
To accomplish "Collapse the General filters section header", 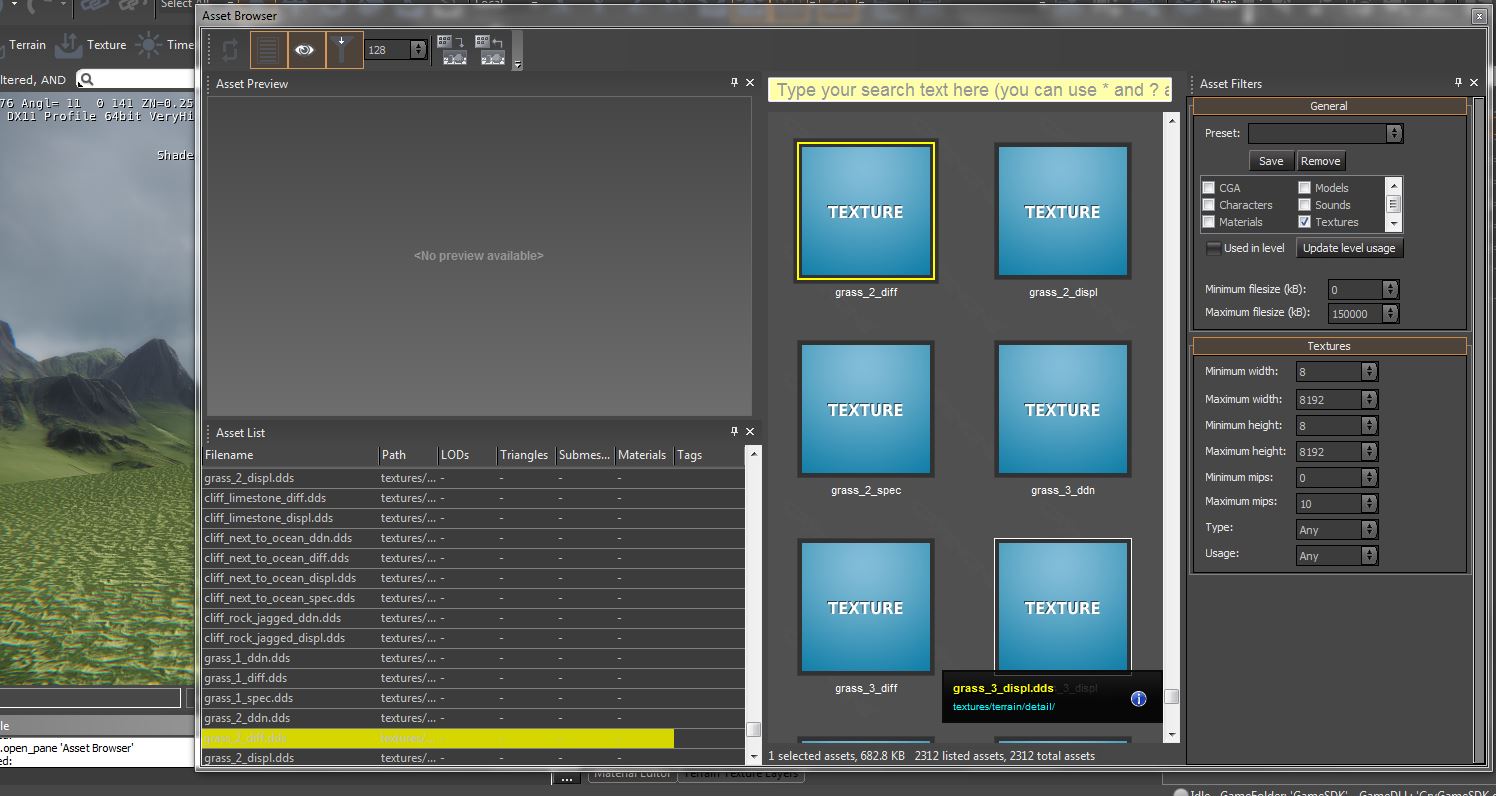I will coord(1329,106).
